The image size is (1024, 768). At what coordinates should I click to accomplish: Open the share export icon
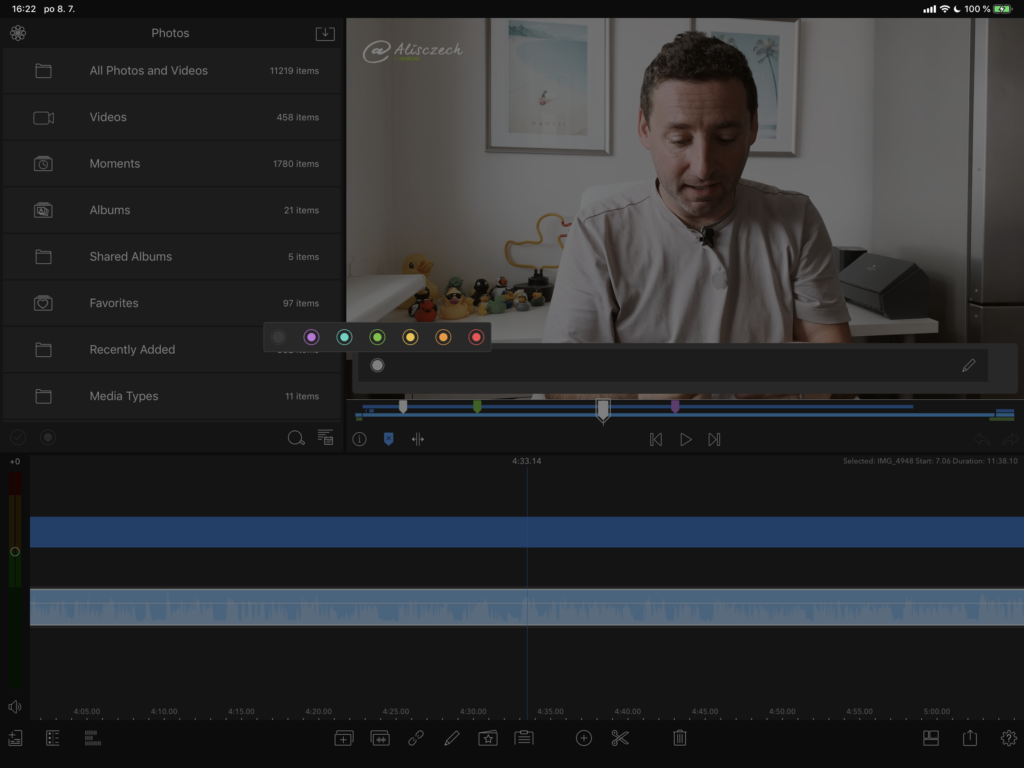tap(970, 738)
